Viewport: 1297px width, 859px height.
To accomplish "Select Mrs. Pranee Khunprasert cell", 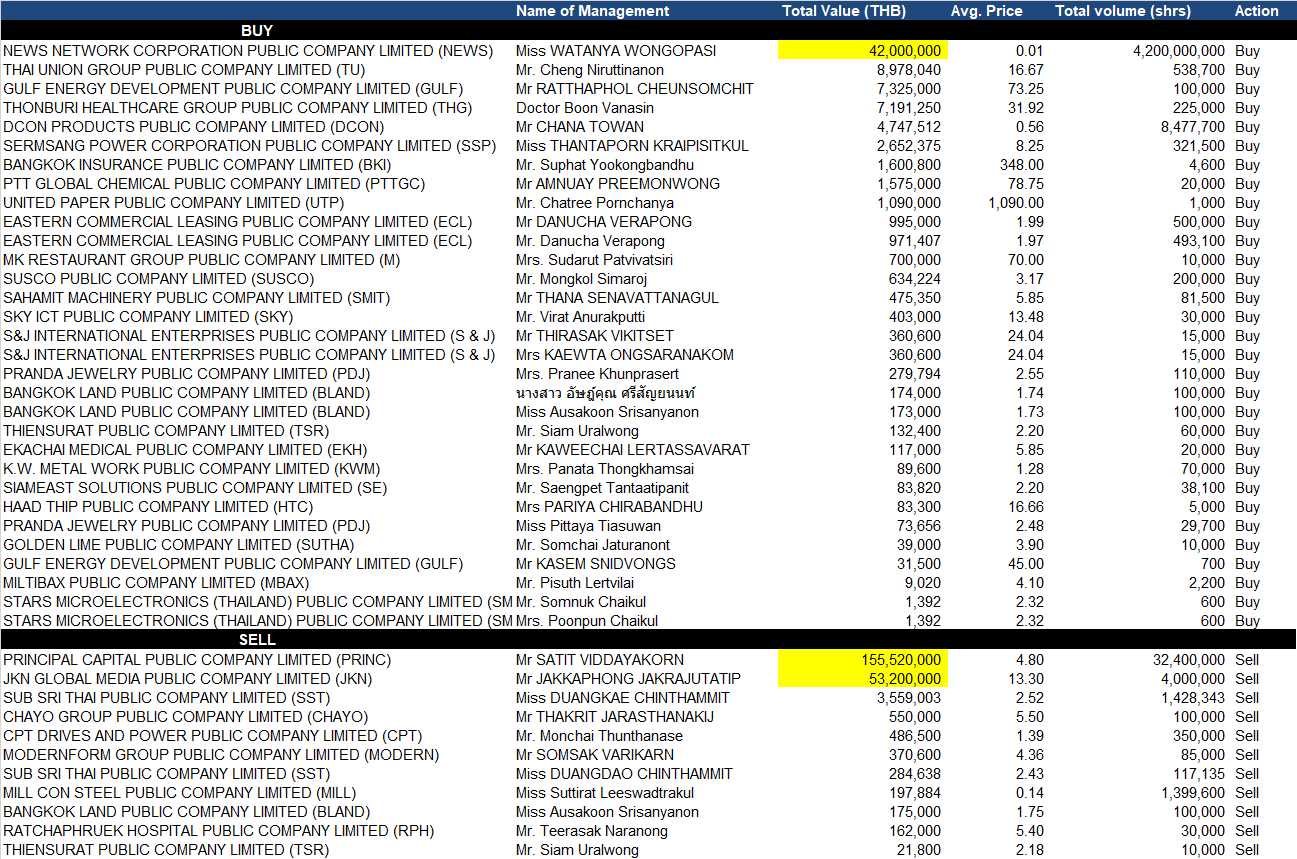I will click(598, 374).
